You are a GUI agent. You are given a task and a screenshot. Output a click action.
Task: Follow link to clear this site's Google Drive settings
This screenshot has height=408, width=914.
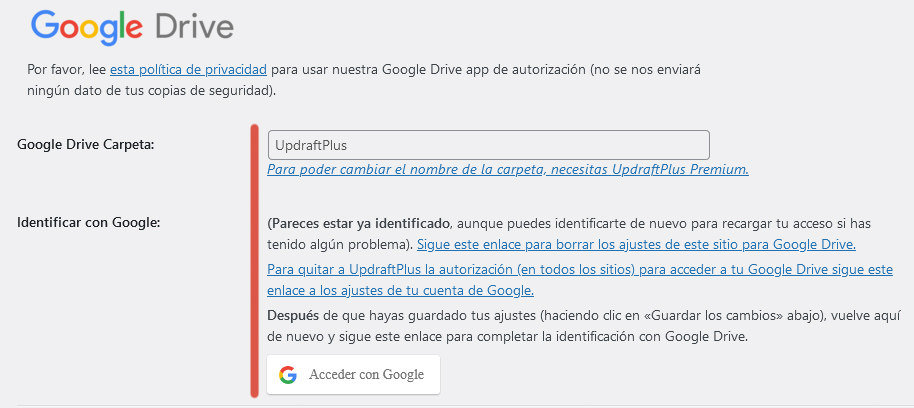637,245
